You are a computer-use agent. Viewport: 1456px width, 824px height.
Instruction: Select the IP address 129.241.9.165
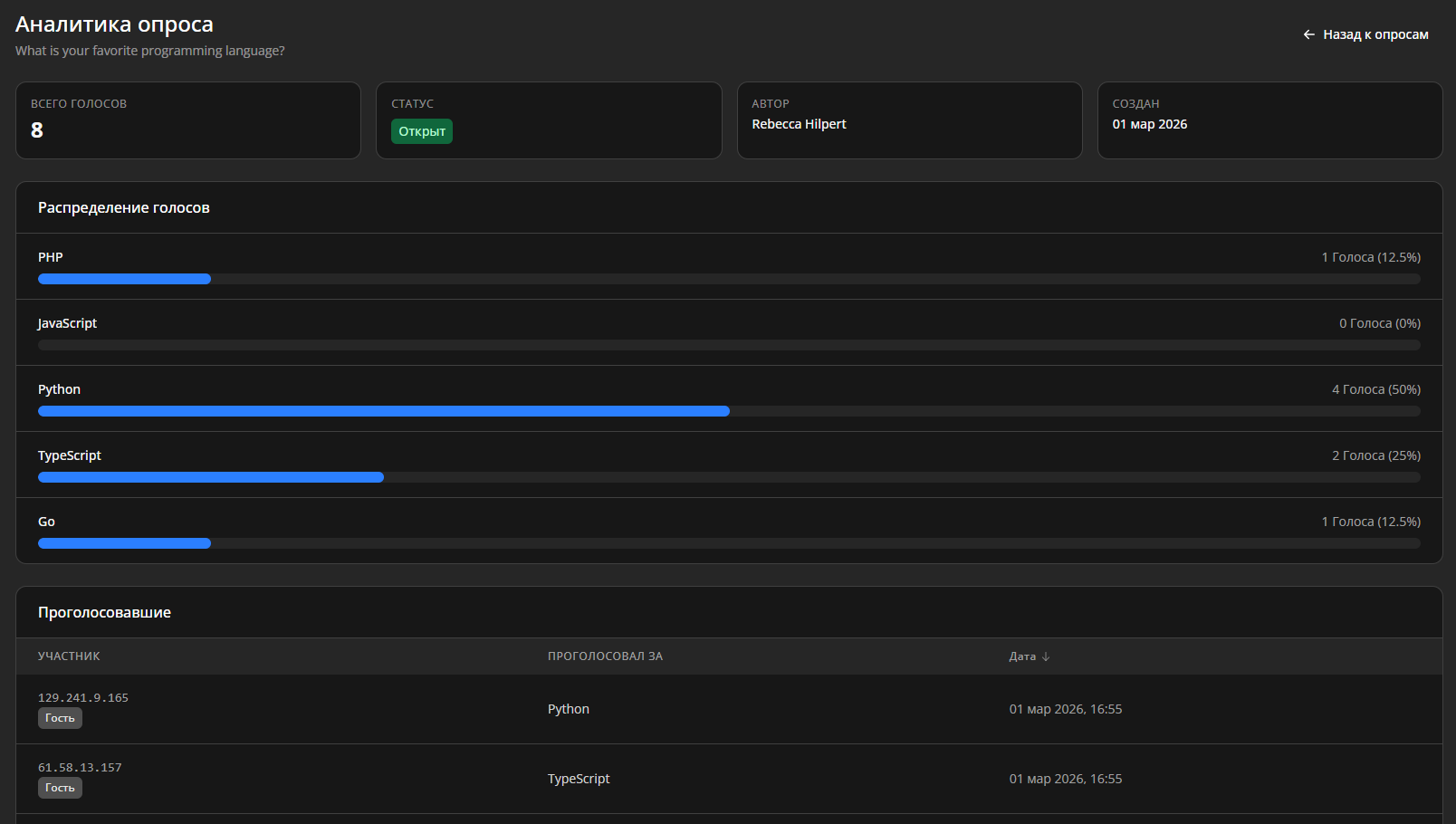click(83, 698)
